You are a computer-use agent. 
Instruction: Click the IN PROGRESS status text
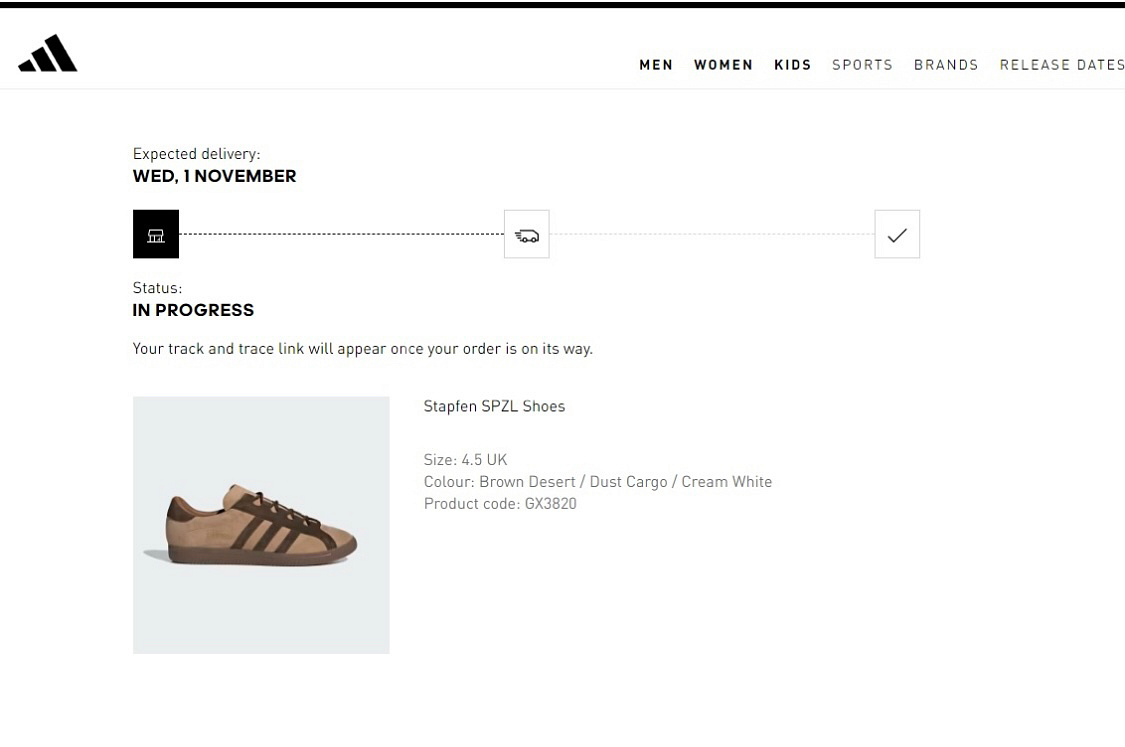click(193, 310)
